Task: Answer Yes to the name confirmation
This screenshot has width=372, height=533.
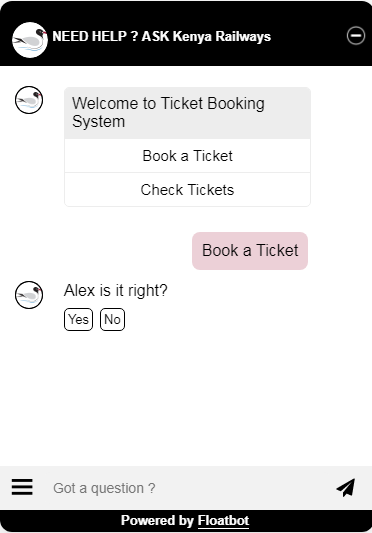Action: 78,319
